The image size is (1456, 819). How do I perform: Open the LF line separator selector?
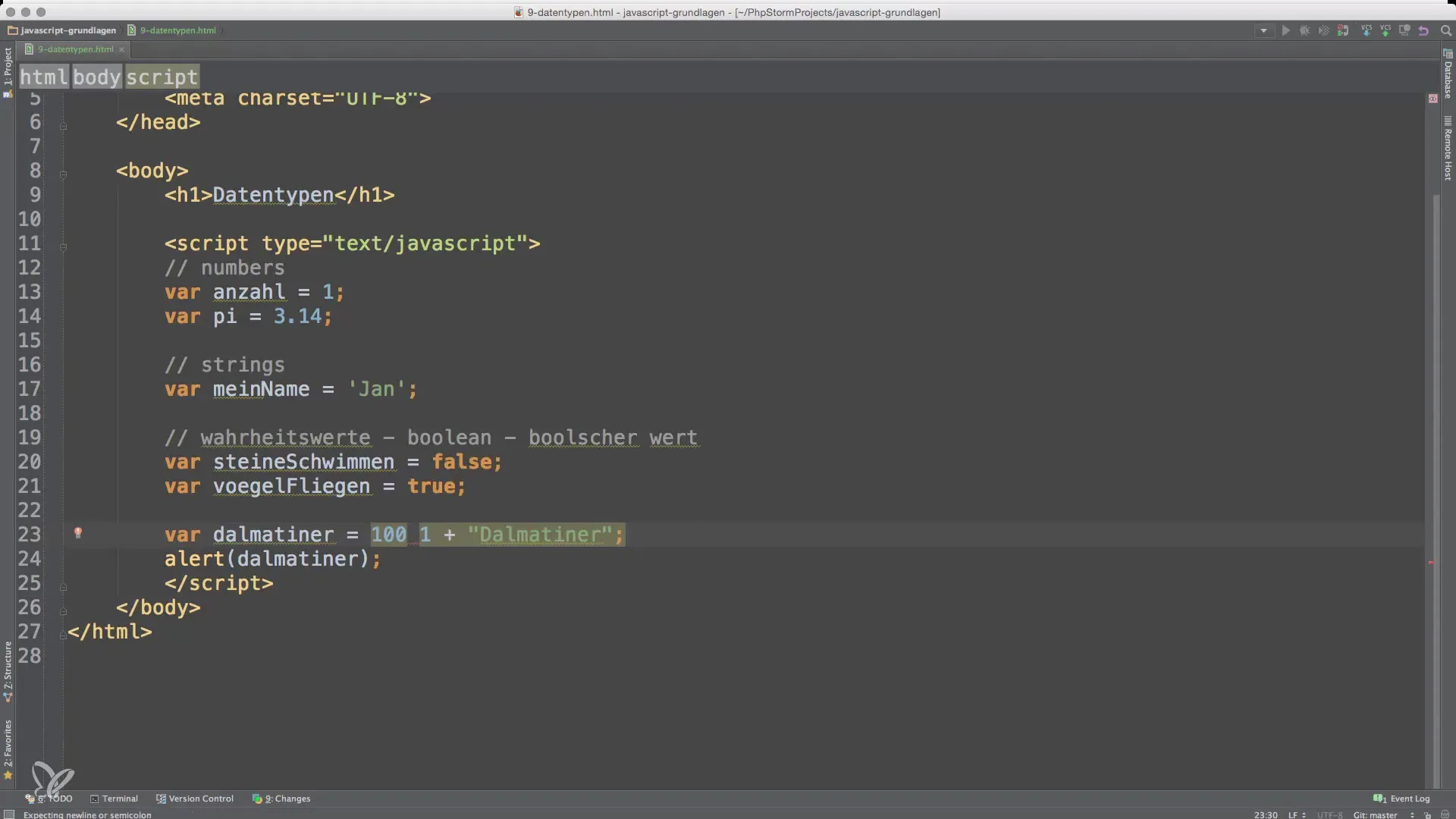click(x=1297, y=814)
